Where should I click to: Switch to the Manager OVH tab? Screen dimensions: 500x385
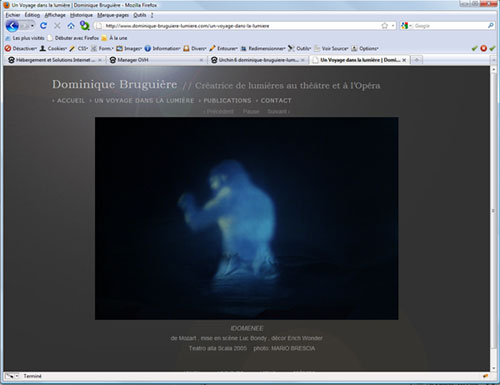157,60
